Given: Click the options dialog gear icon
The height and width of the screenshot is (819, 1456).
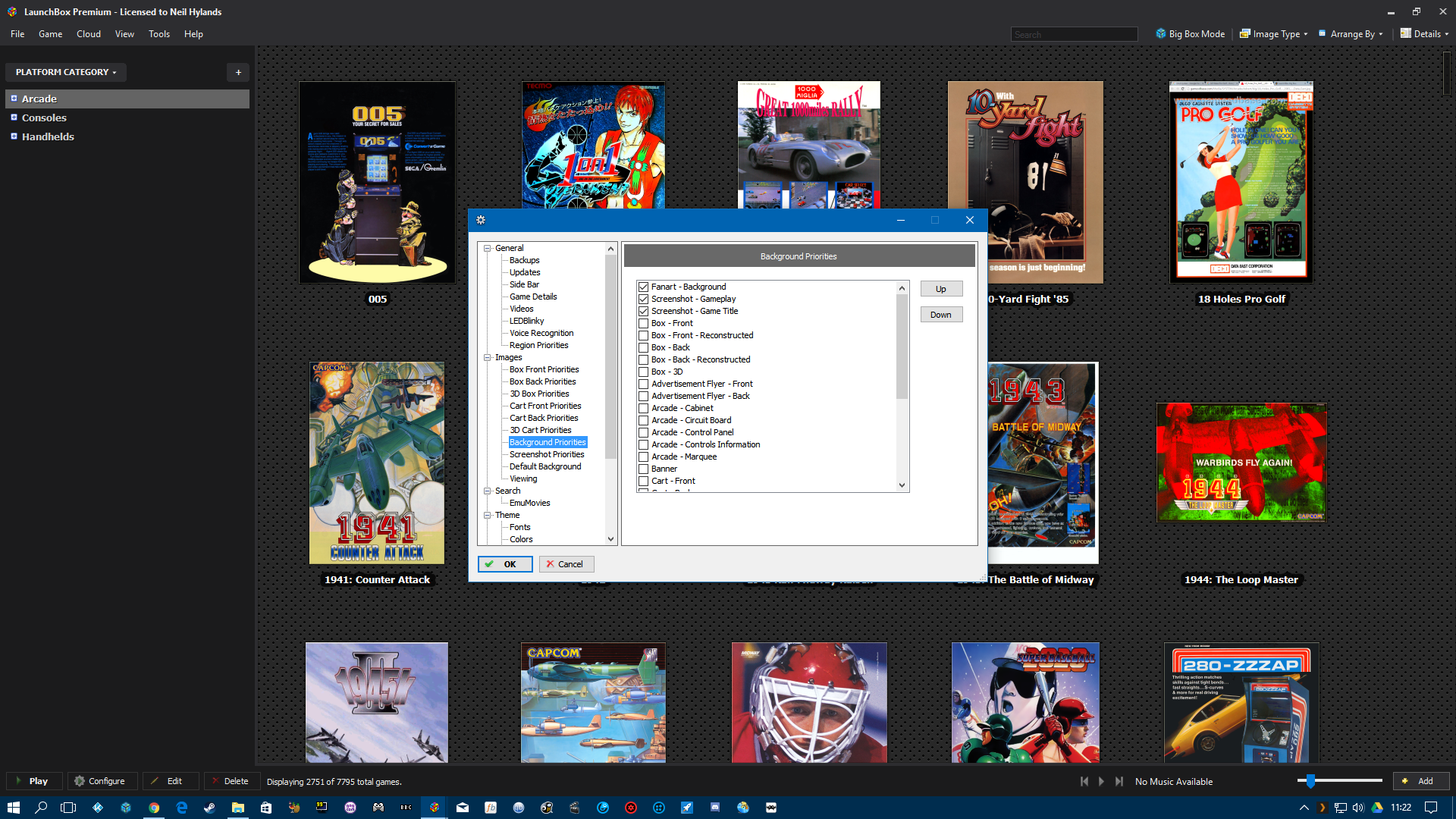Looking at the screenshot, I should tap(481, 220).
